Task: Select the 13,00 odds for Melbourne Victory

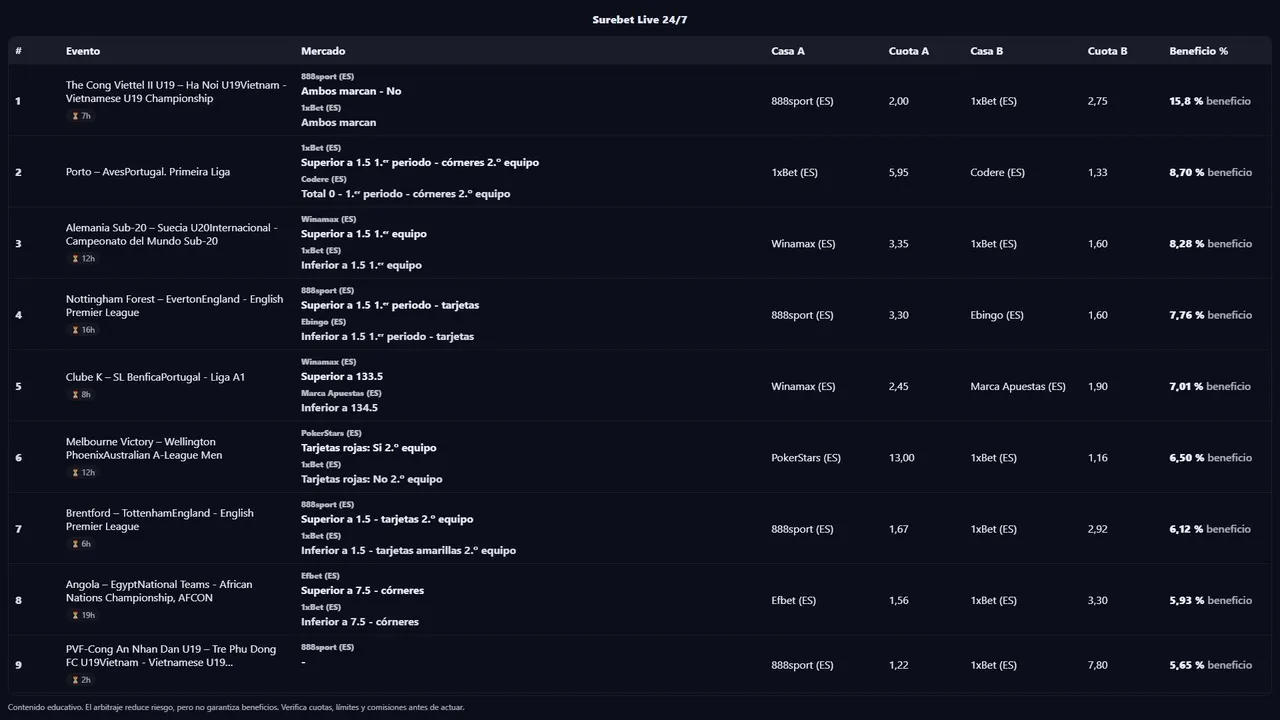Action: tap(901, 458)
